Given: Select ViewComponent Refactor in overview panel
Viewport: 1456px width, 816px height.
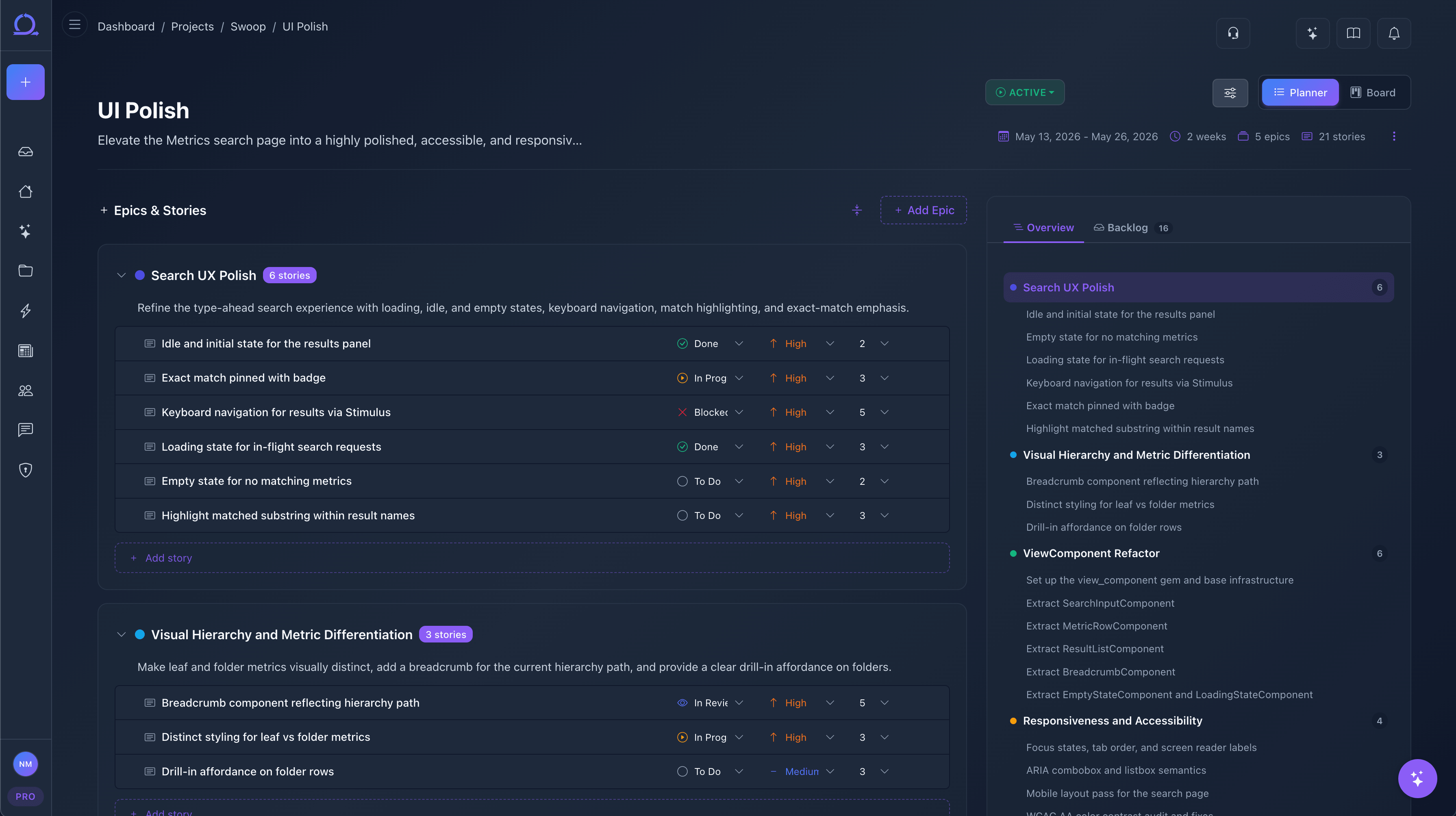Looking at the screenshot, I should [1198, 554].
